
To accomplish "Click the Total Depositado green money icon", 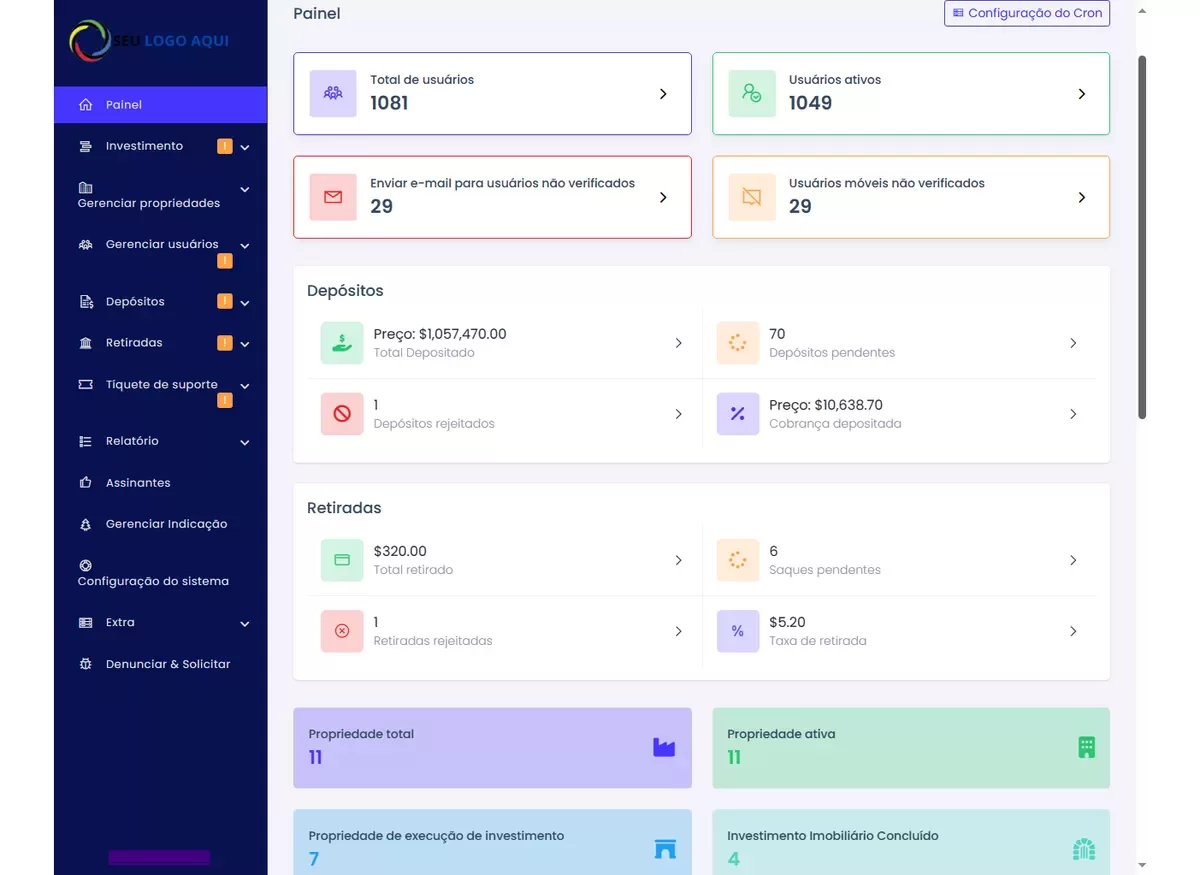I will [x=342, y=343].
